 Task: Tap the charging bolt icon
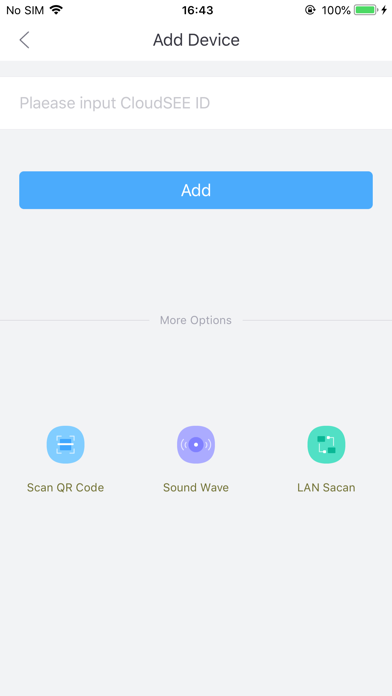(384, 10)
